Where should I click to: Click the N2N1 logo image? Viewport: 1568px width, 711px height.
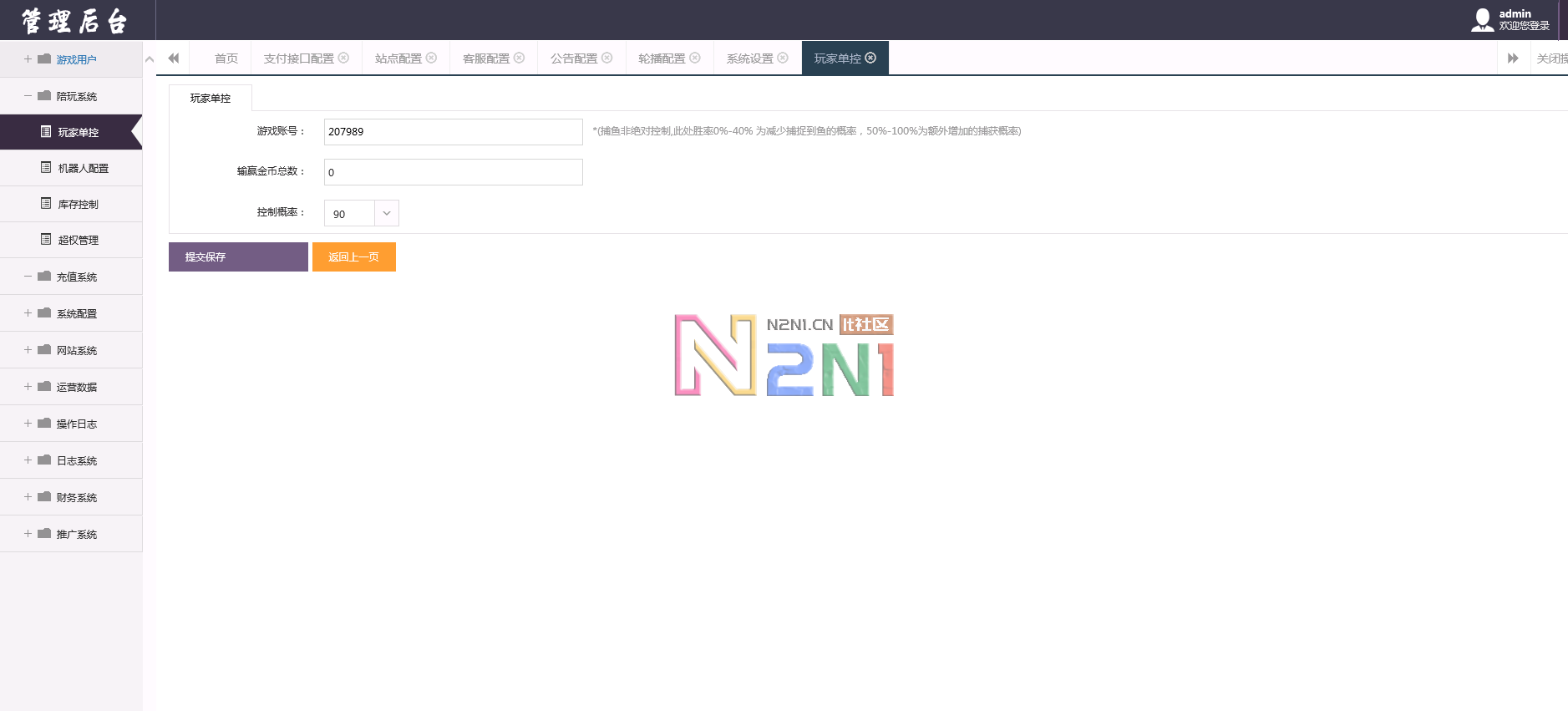[x=784, y=355]
